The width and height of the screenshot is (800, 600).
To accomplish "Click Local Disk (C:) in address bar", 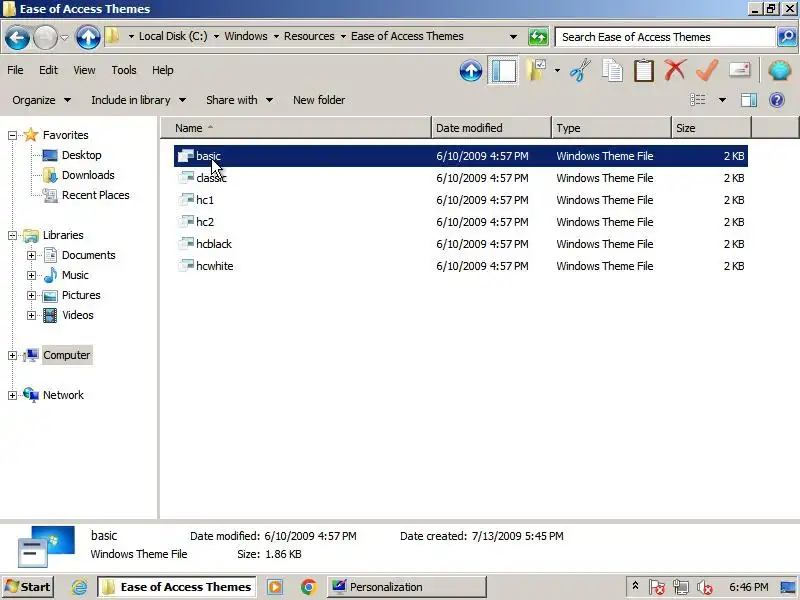I will pyautogui.click(x=173, y=36).
